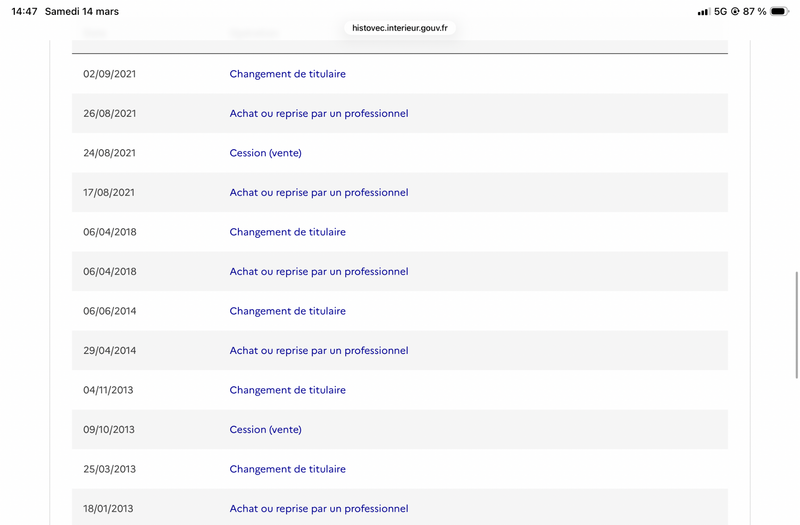Click the page scrollbar on right edge
This screenshot has width=800, height=525.
(x=796, y=324)
